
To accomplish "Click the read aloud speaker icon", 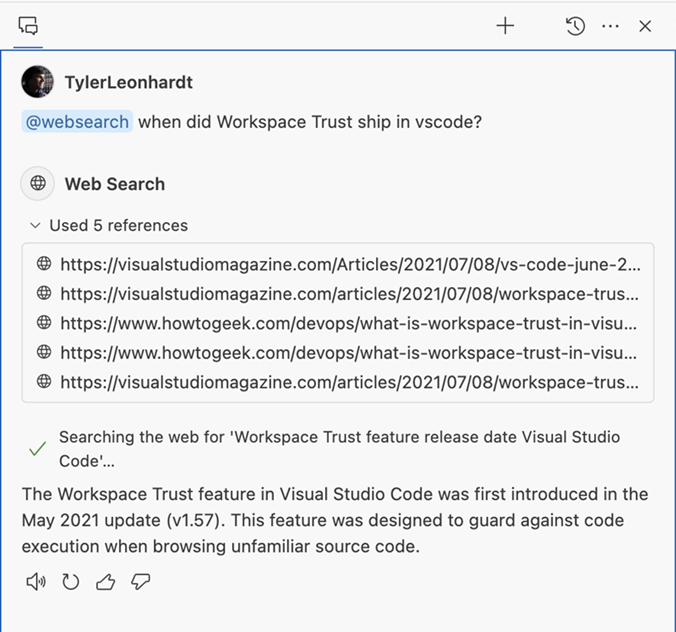I will click(x=36, y=582).
